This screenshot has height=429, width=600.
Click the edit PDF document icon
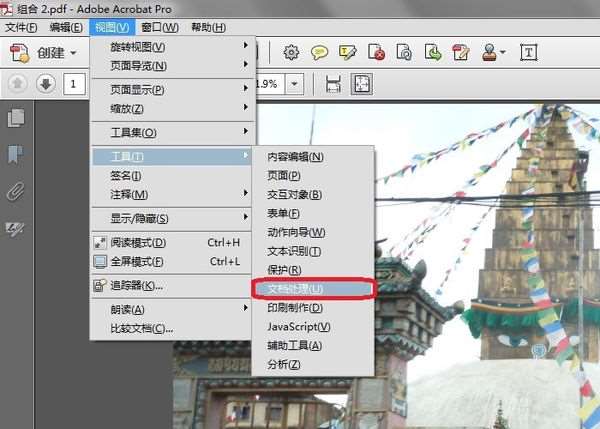[461, 52]
